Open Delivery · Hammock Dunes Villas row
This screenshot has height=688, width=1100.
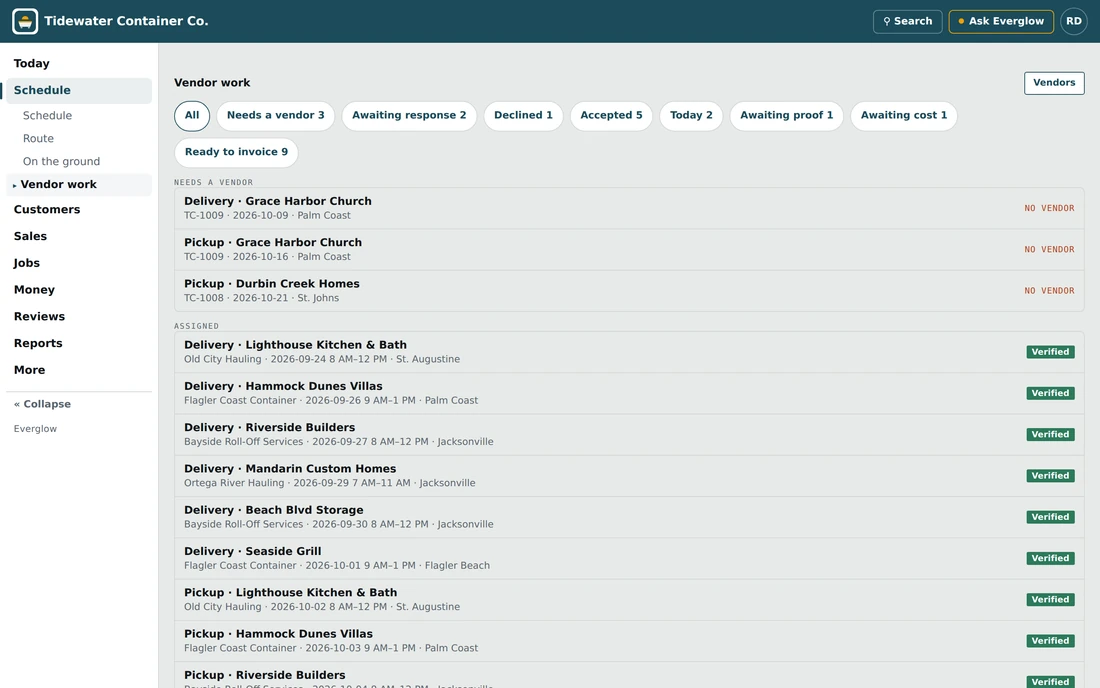click(x=629, y=393)
